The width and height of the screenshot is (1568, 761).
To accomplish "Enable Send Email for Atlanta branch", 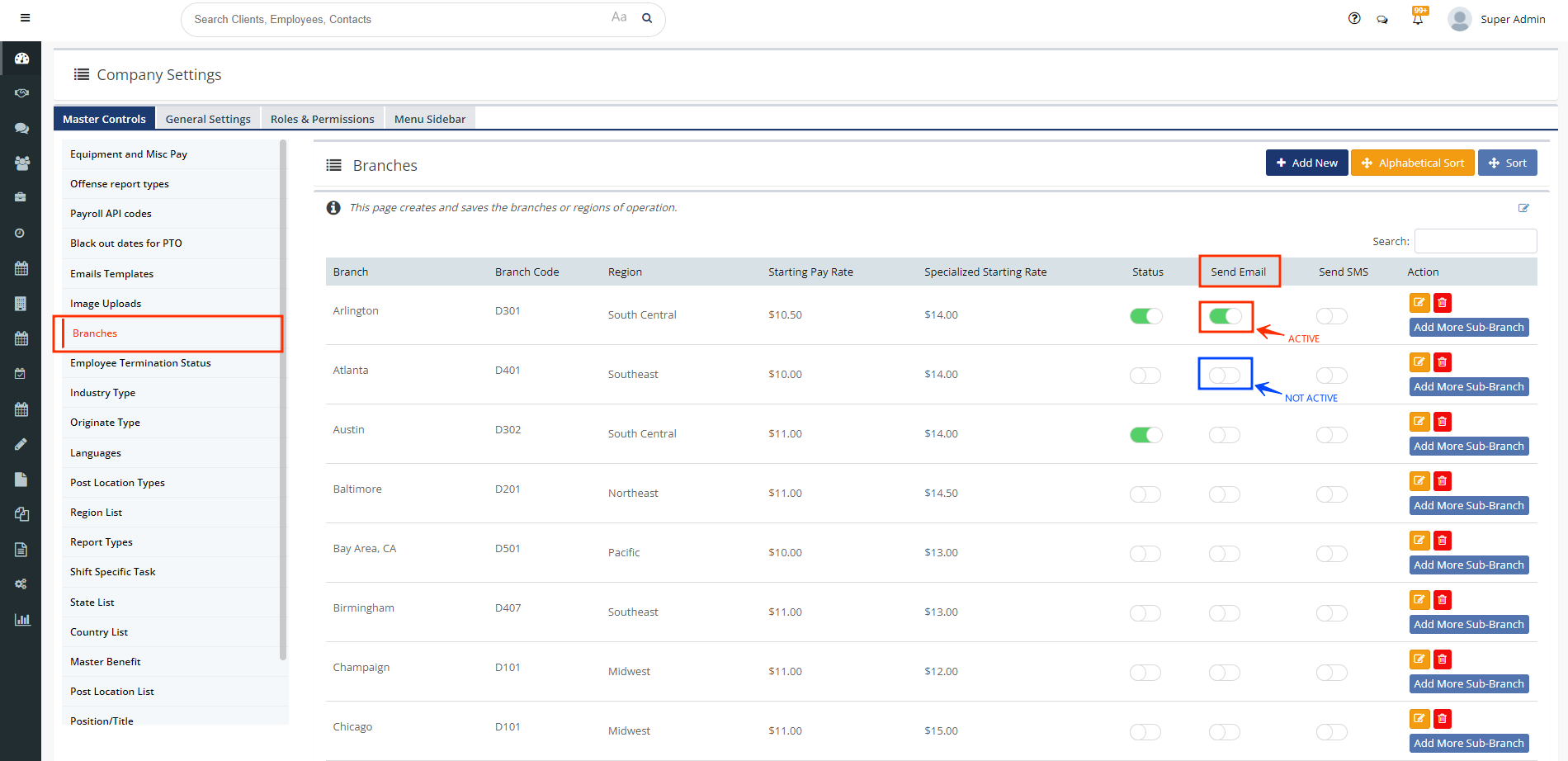I will tap(1225, 376).
